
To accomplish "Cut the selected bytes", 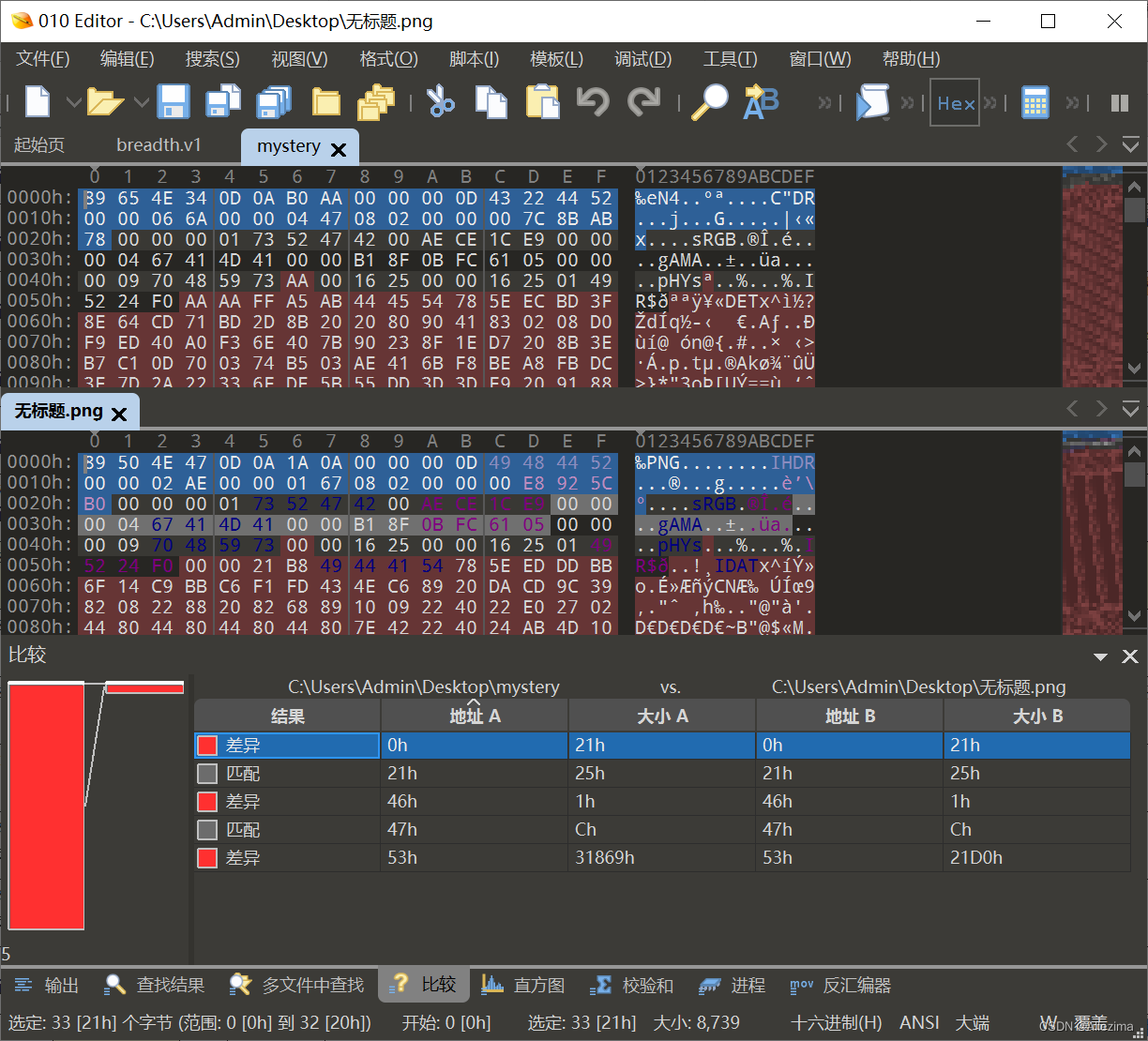I will [441, 101].
